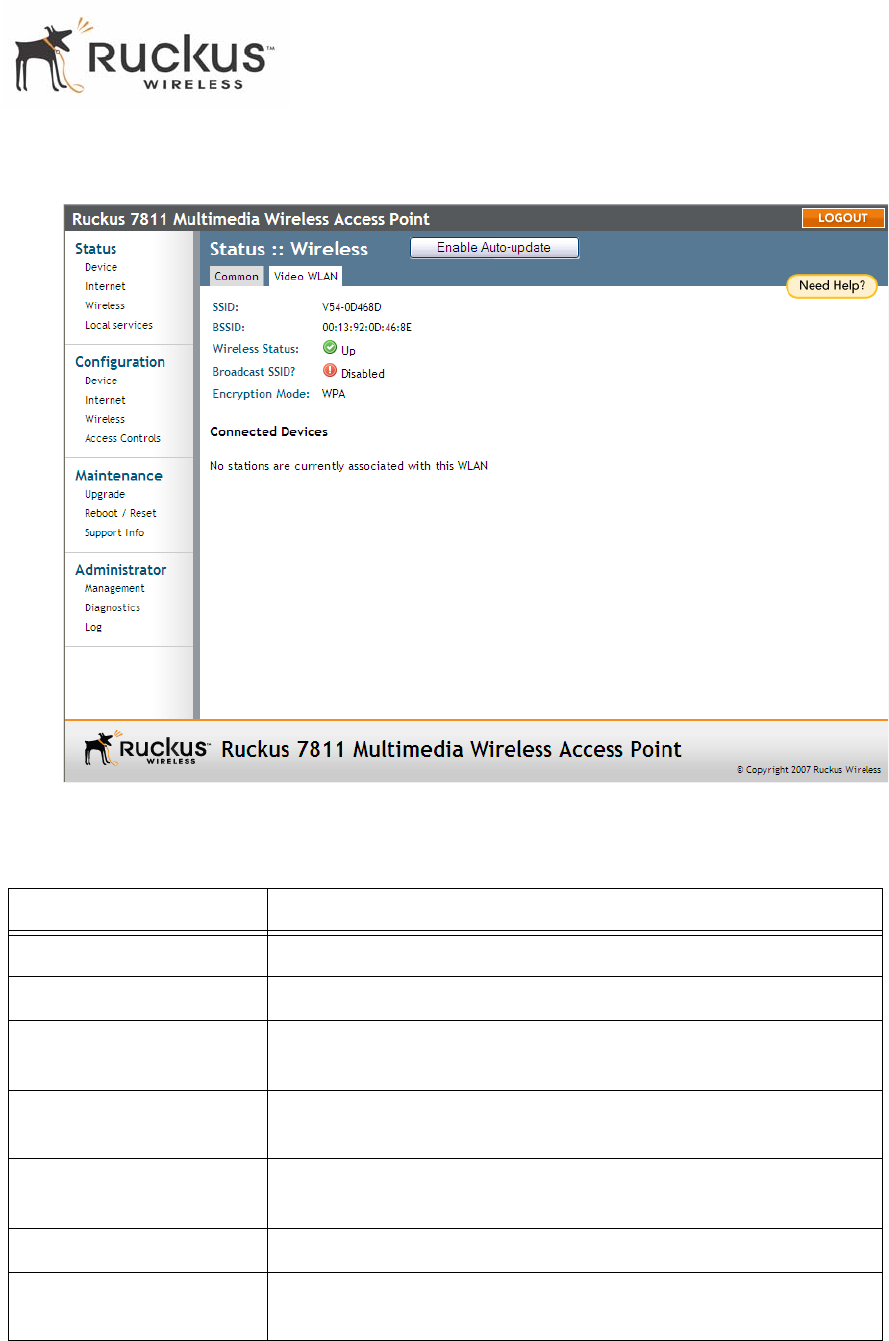This screenshot has height=1341, width=889.
Task: Open Local services status page
Action: (x=119, y=325)
